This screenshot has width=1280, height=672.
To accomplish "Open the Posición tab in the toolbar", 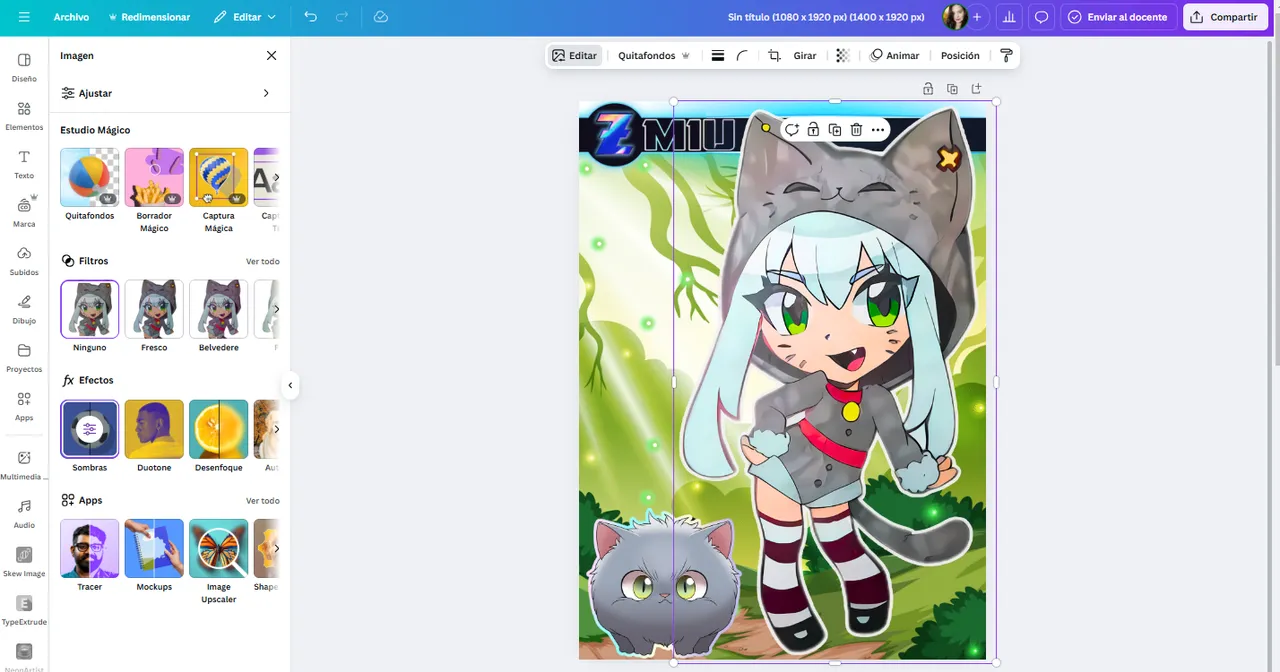I will click(x=960, y=56).
